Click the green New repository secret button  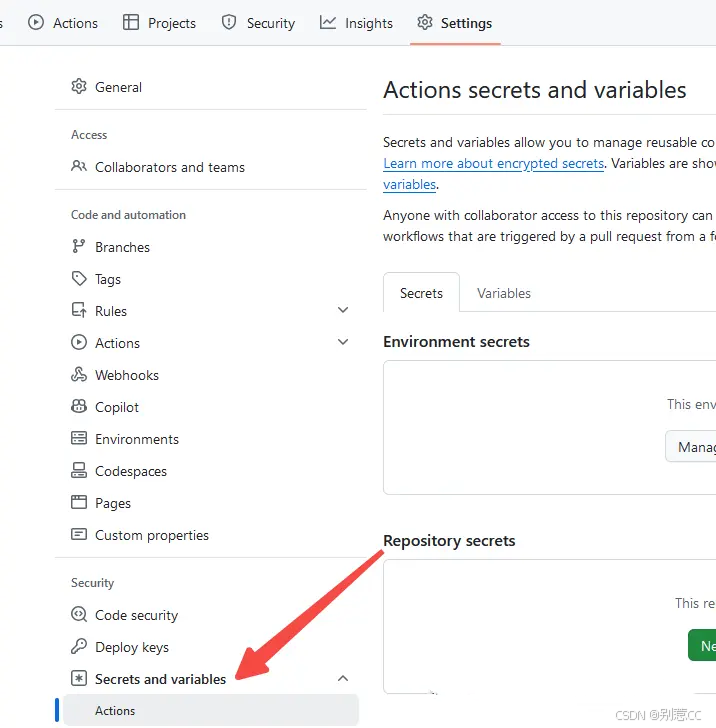pos(702,645)
